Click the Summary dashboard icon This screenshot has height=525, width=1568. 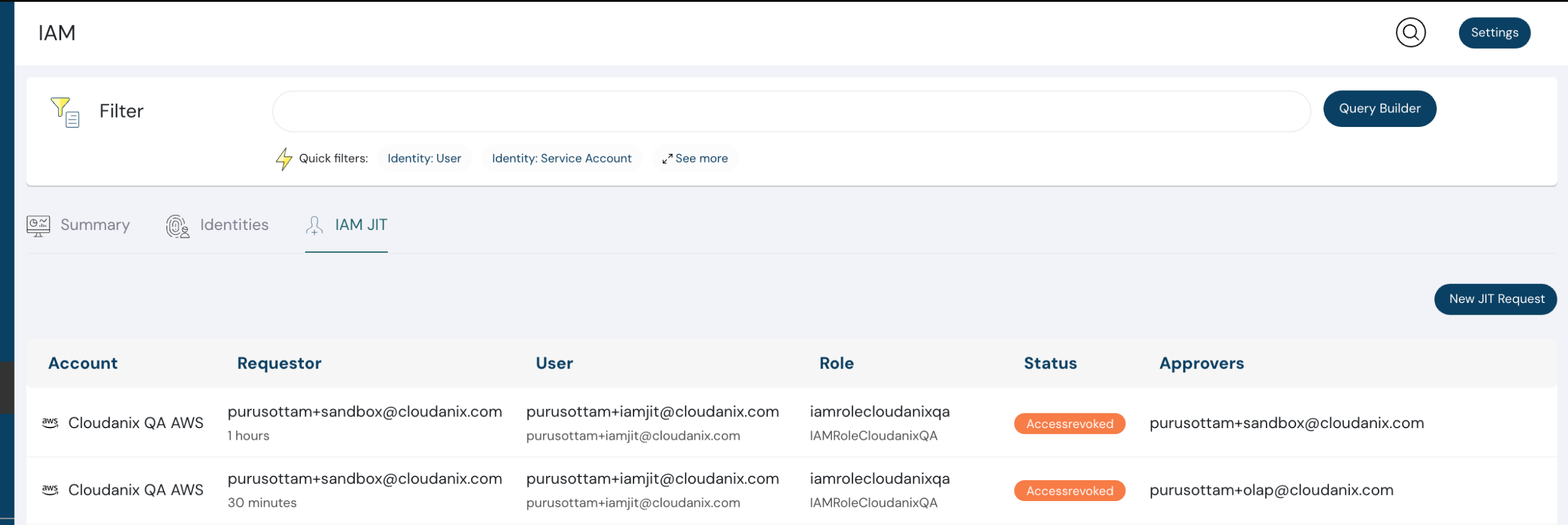[38, 226]
